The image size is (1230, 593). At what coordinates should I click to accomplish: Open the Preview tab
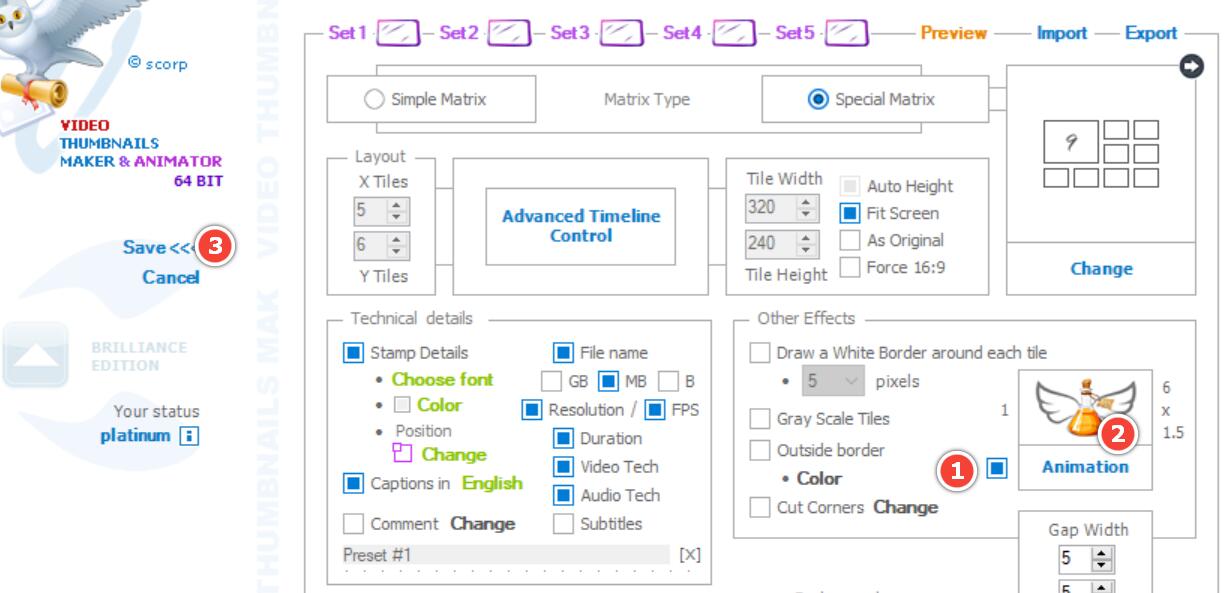(953, 33)
